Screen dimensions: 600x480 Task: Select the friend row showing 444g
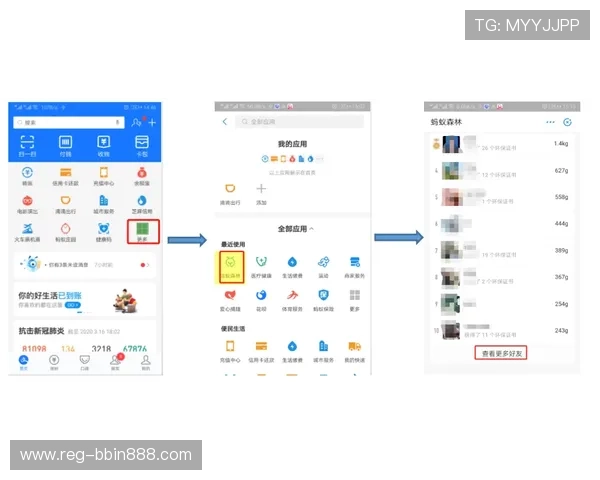(x=502, y=224)
